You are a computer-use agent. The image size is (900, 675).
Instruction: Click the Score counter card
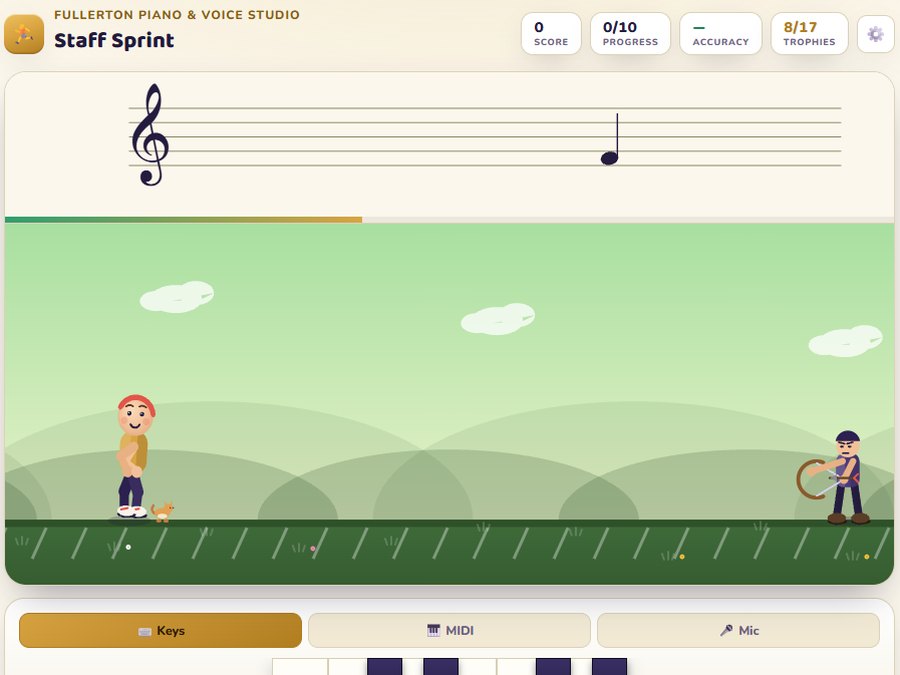point(551,34)
